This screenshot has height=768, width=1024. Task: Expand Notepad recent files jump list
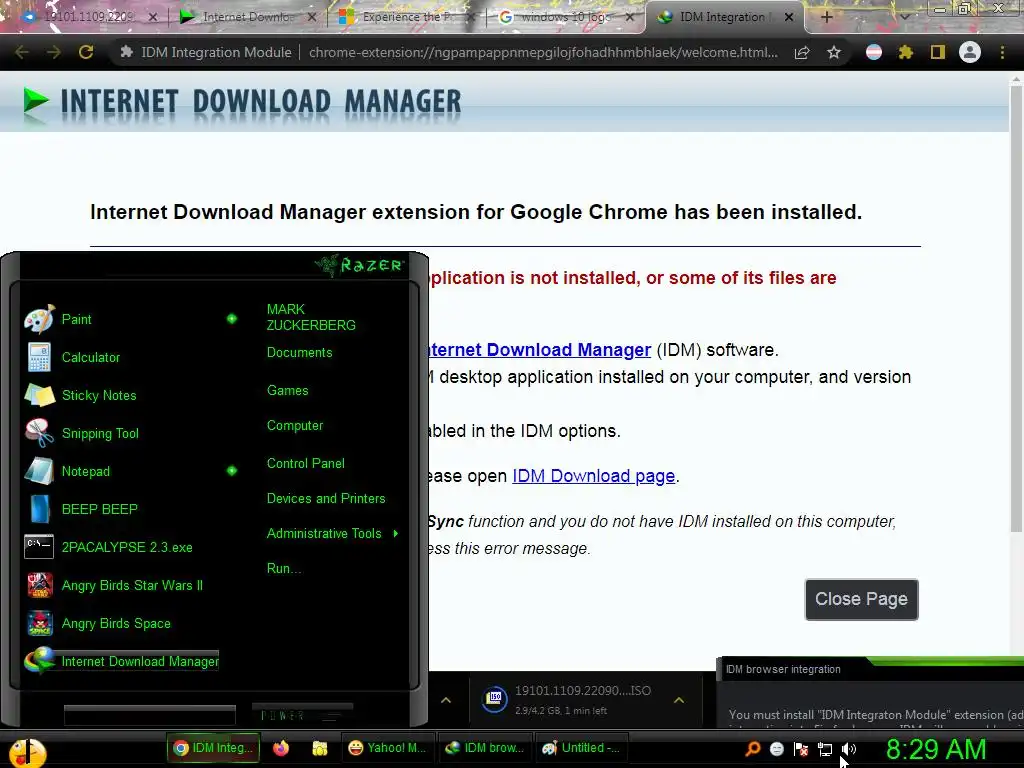pos(232,470)
